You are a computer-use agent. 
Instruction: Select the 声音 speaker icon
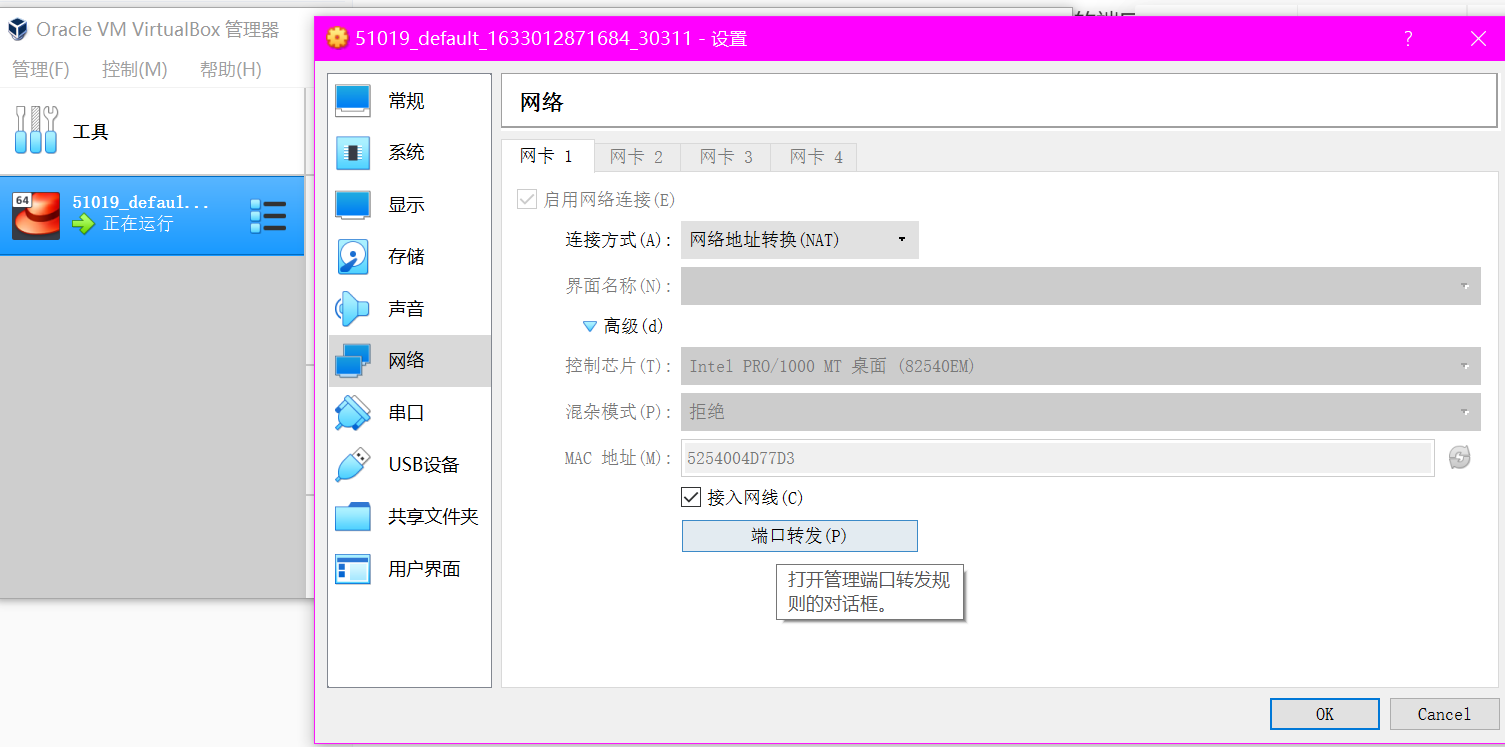353,309
